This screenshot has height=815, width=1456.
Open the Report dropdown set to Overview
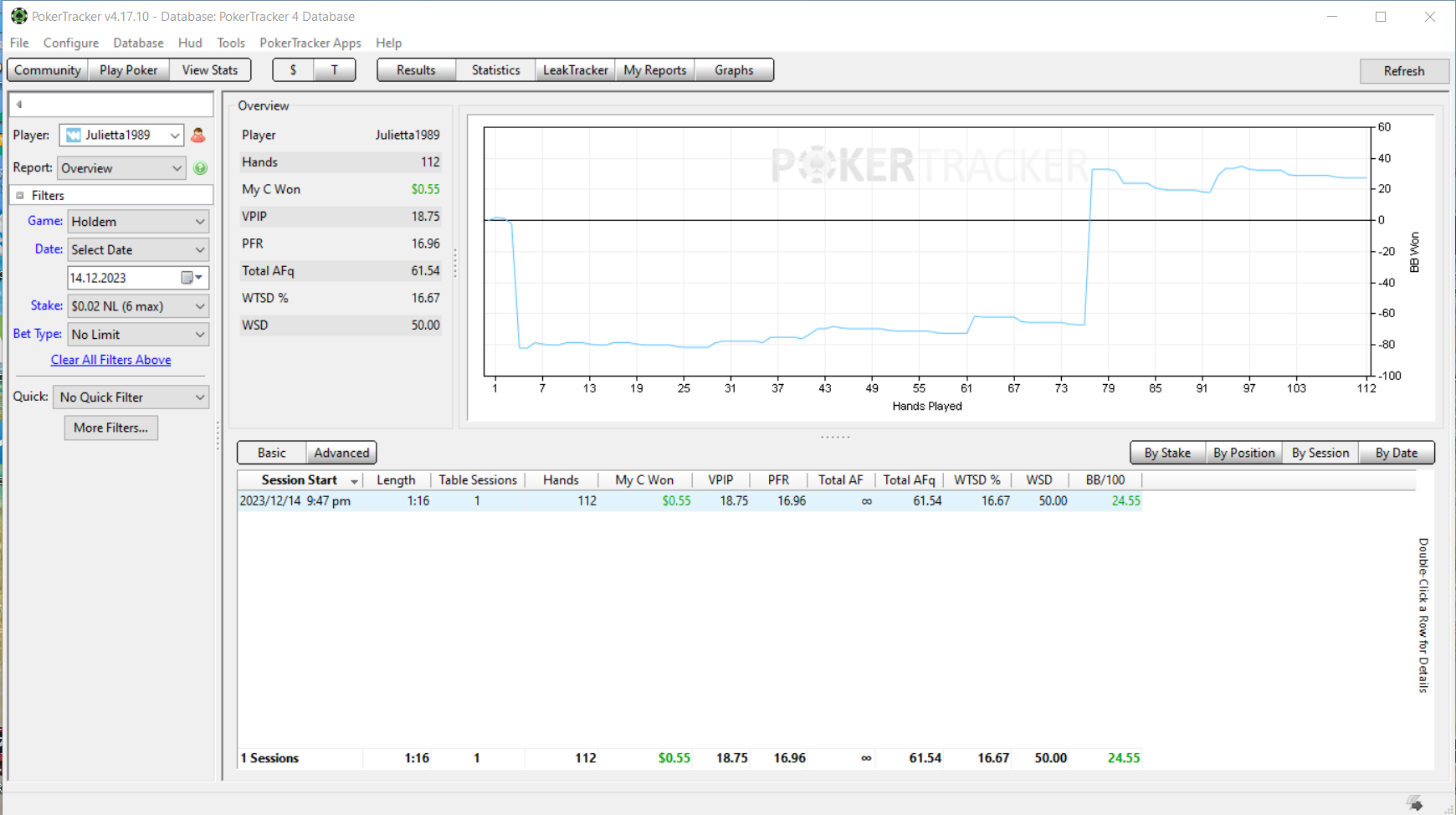click(121, 168)
